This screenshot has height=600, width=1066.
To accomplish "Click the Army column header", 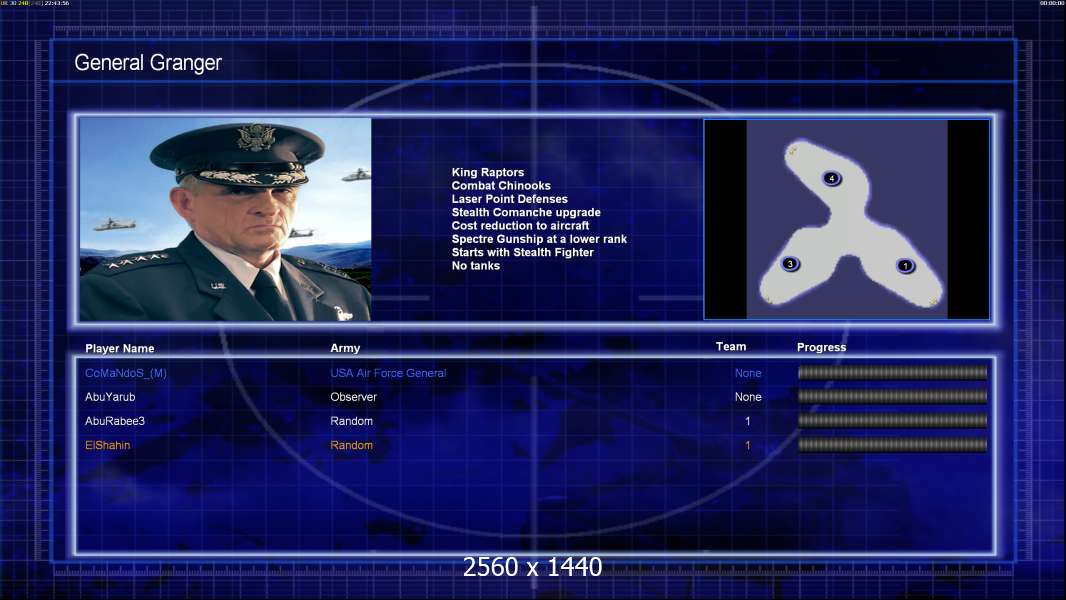I will (345, 348).
